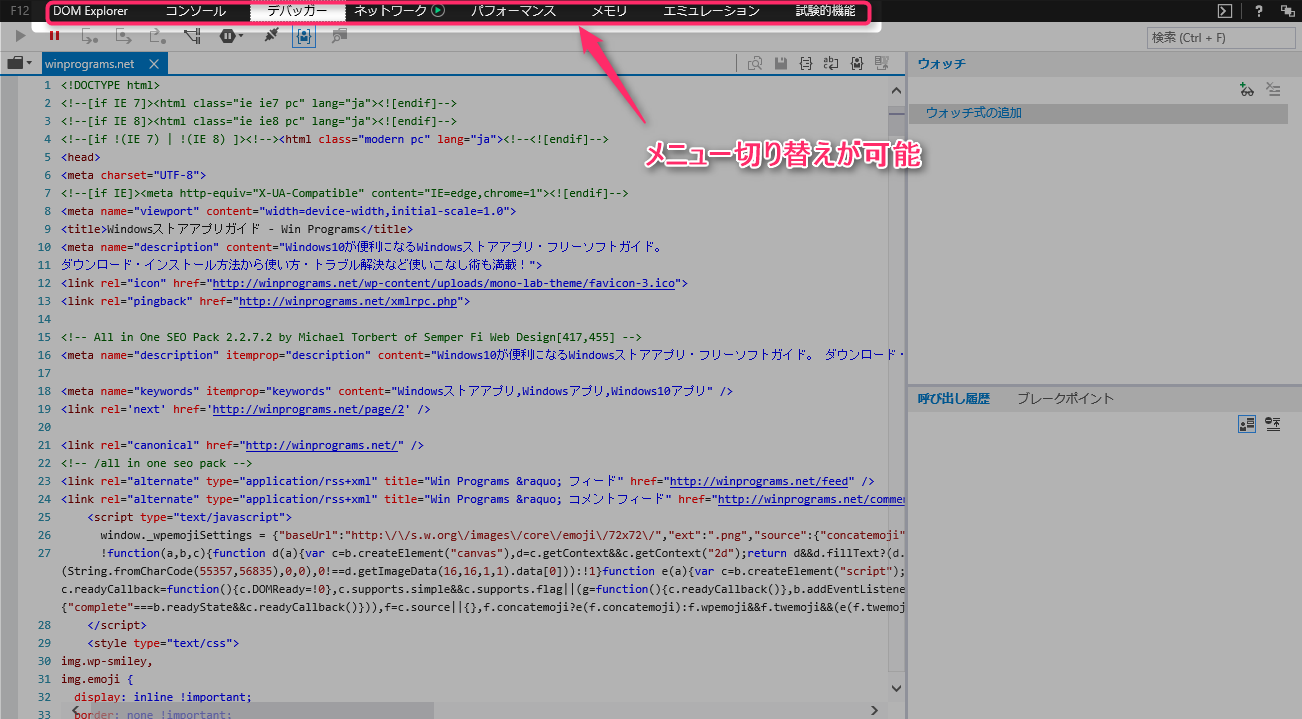Toggle the show library frames icon
The image size is (1302, 719).
click(1246, 424)
